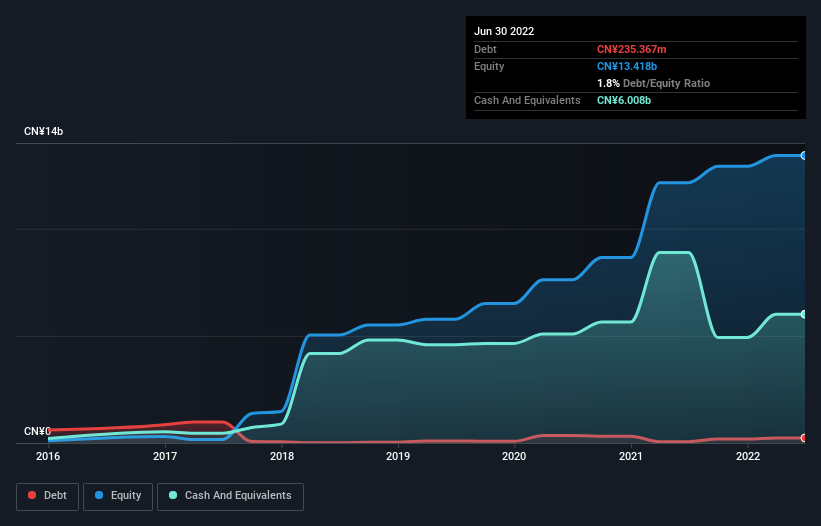Viewport: 821px width, 526px height.
Task: Select the teal Cash endpoint marker
Action: 804,314
